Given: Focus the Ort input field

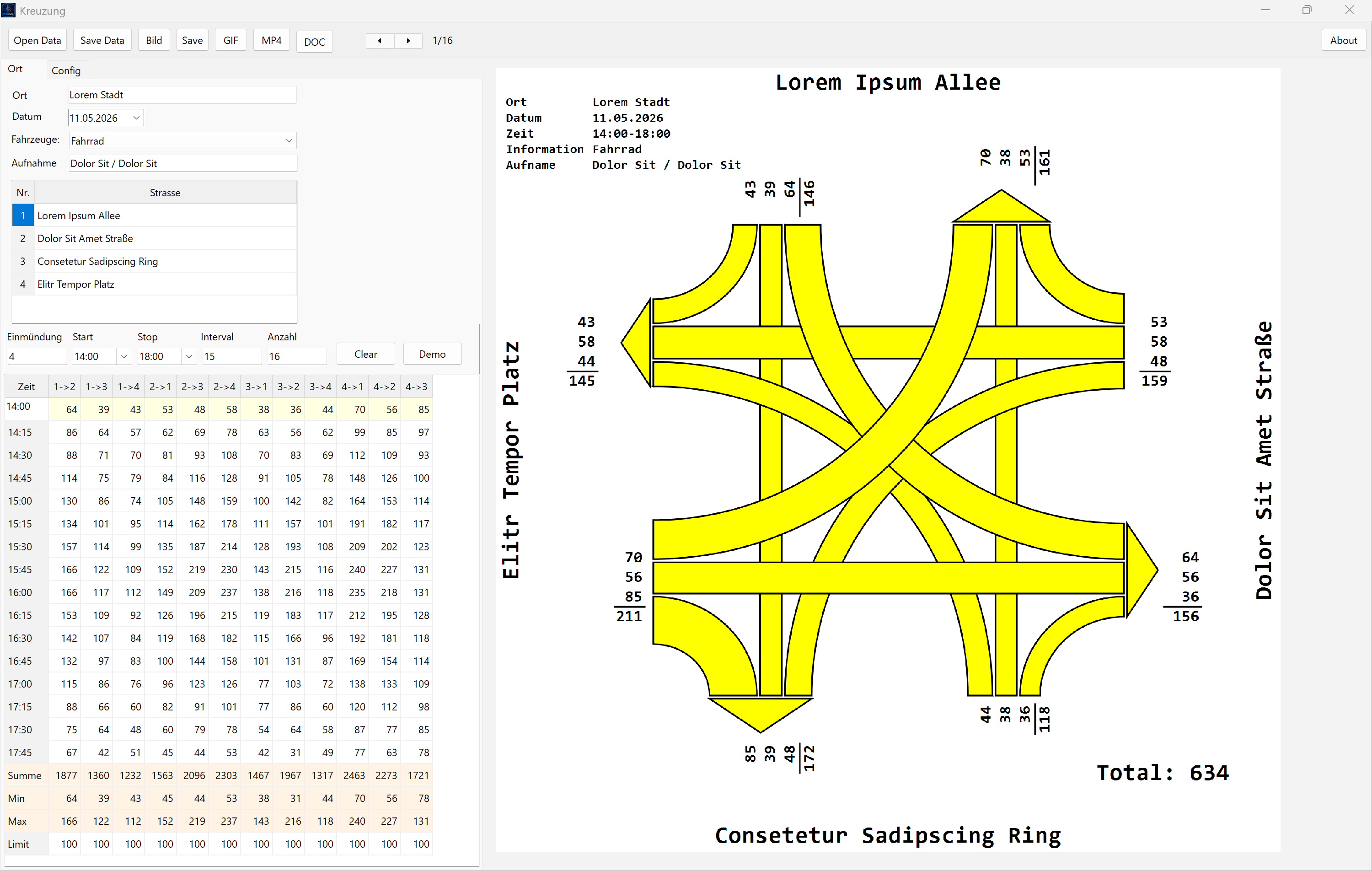Looking at the screenshot, I should (182, 95).
